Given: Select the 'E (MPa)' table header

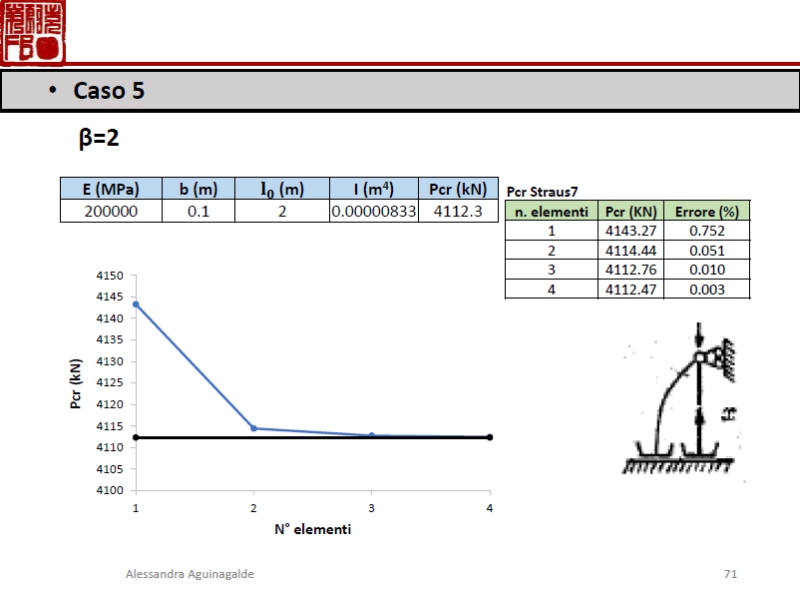Looking at the screenshot, I should (111, 189).
